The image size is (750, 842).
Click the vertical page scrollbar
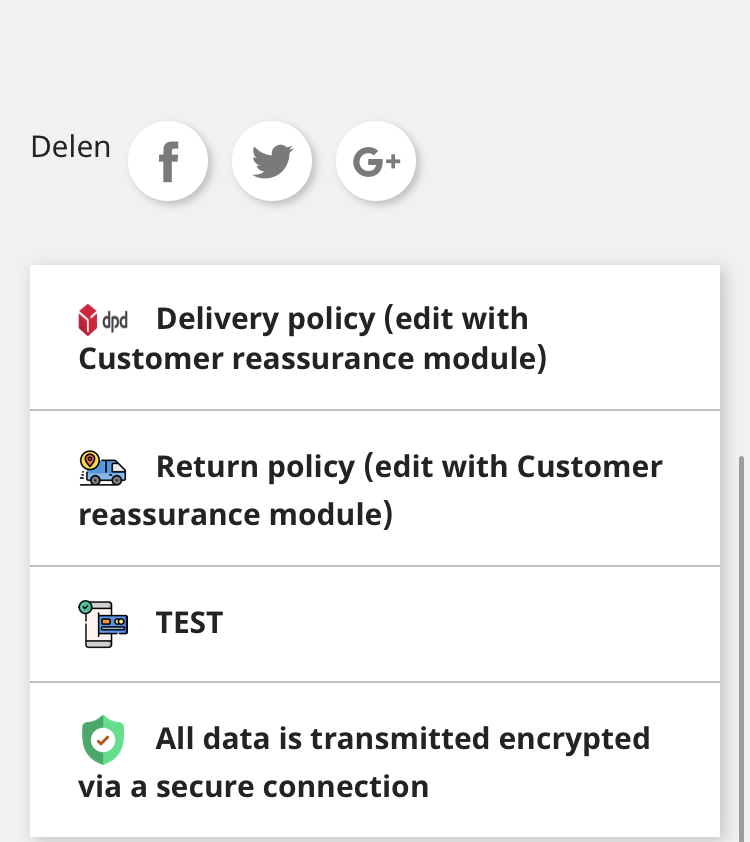coord(742,640)
